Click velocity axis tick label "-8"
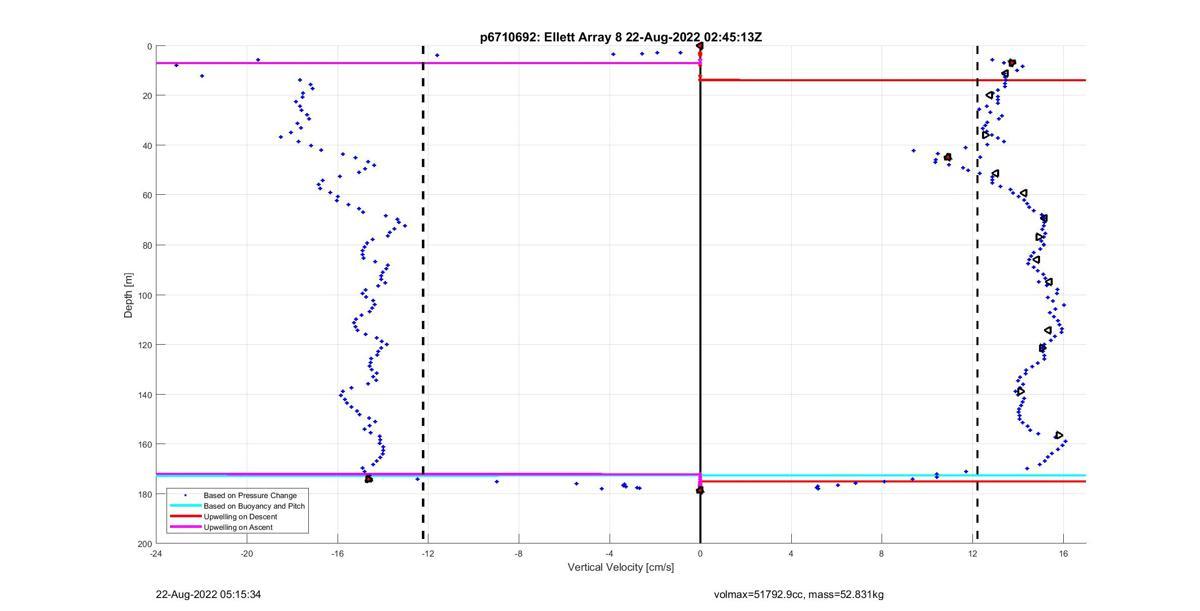Screen dimensions: 1200x611 519,553
